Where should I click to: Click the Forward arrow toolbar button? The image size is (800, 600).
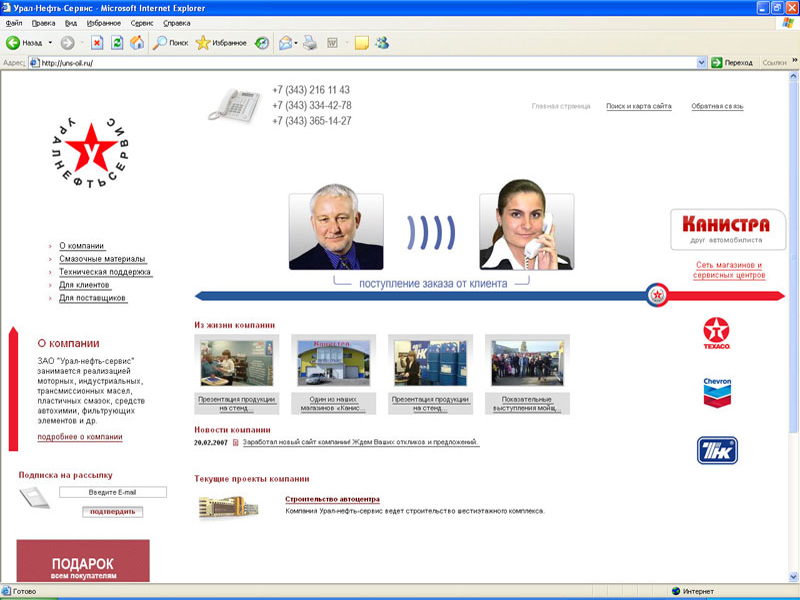(67, 43)
